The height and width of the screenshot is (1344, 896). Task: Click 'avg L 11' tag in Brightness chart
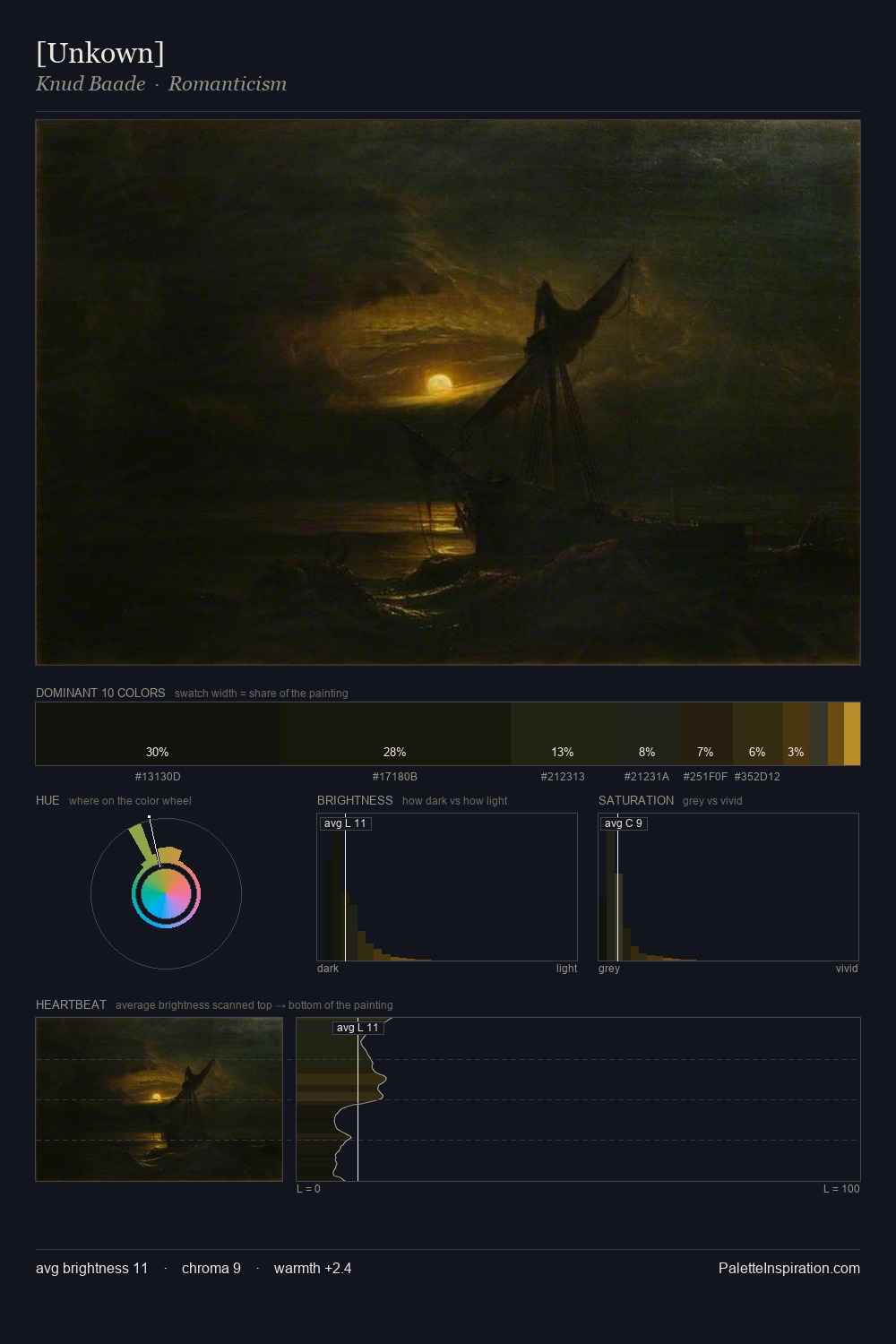point(345,823)
